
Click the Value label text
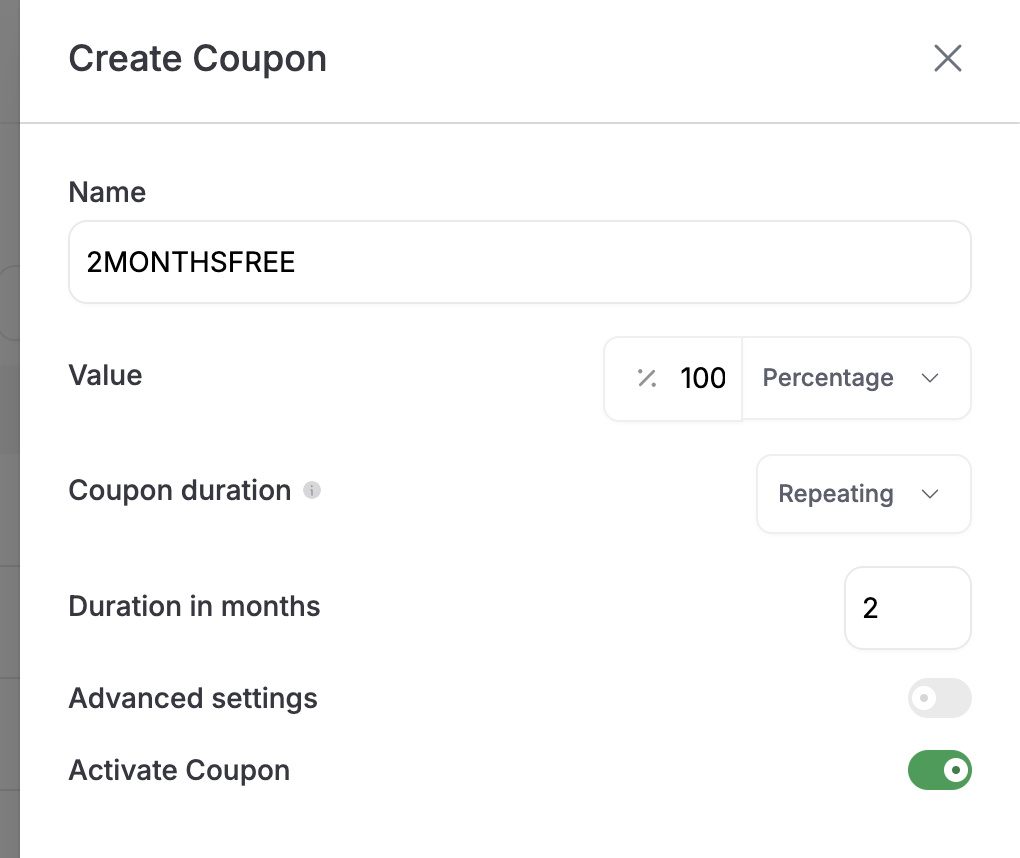pos(105,375)
